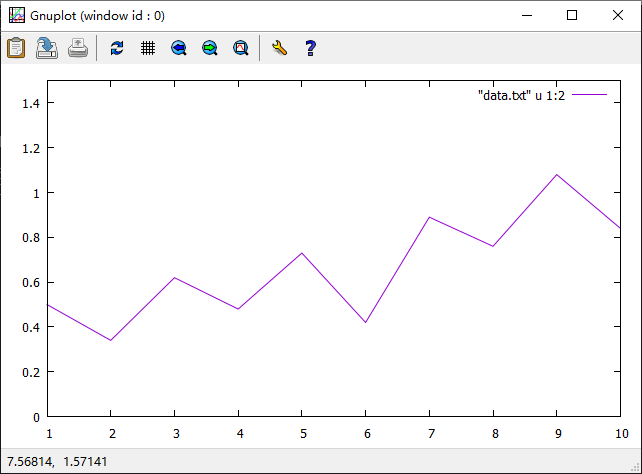The image size is (642, 474).
Task: Copy the plot to clipboard
Action: [x=16, y=48]
